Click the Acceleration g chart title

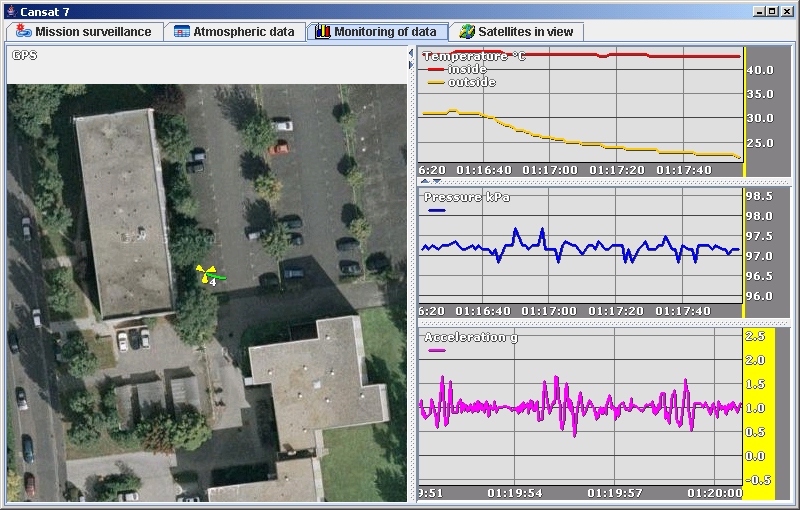(471, 337)
